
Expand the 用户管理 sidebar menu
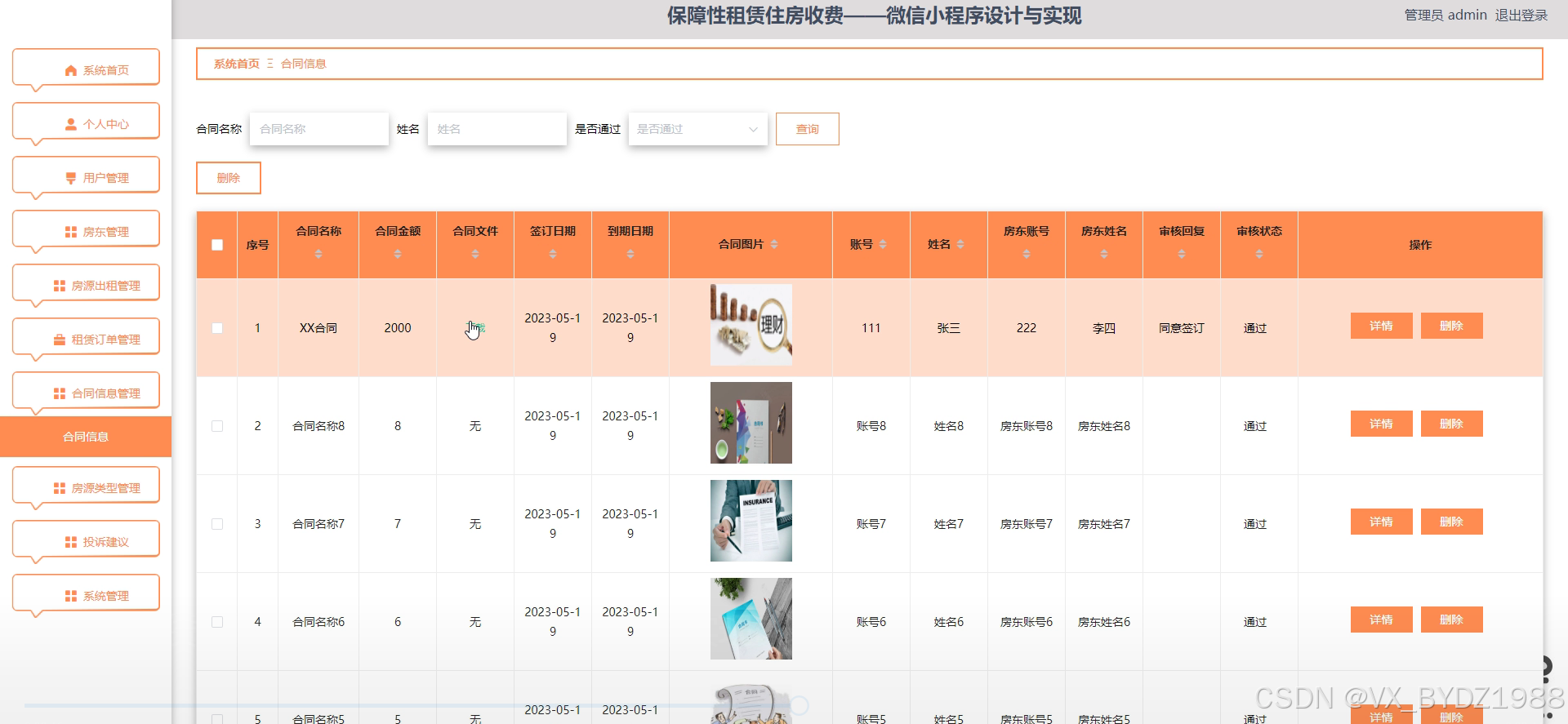[86, 175]
